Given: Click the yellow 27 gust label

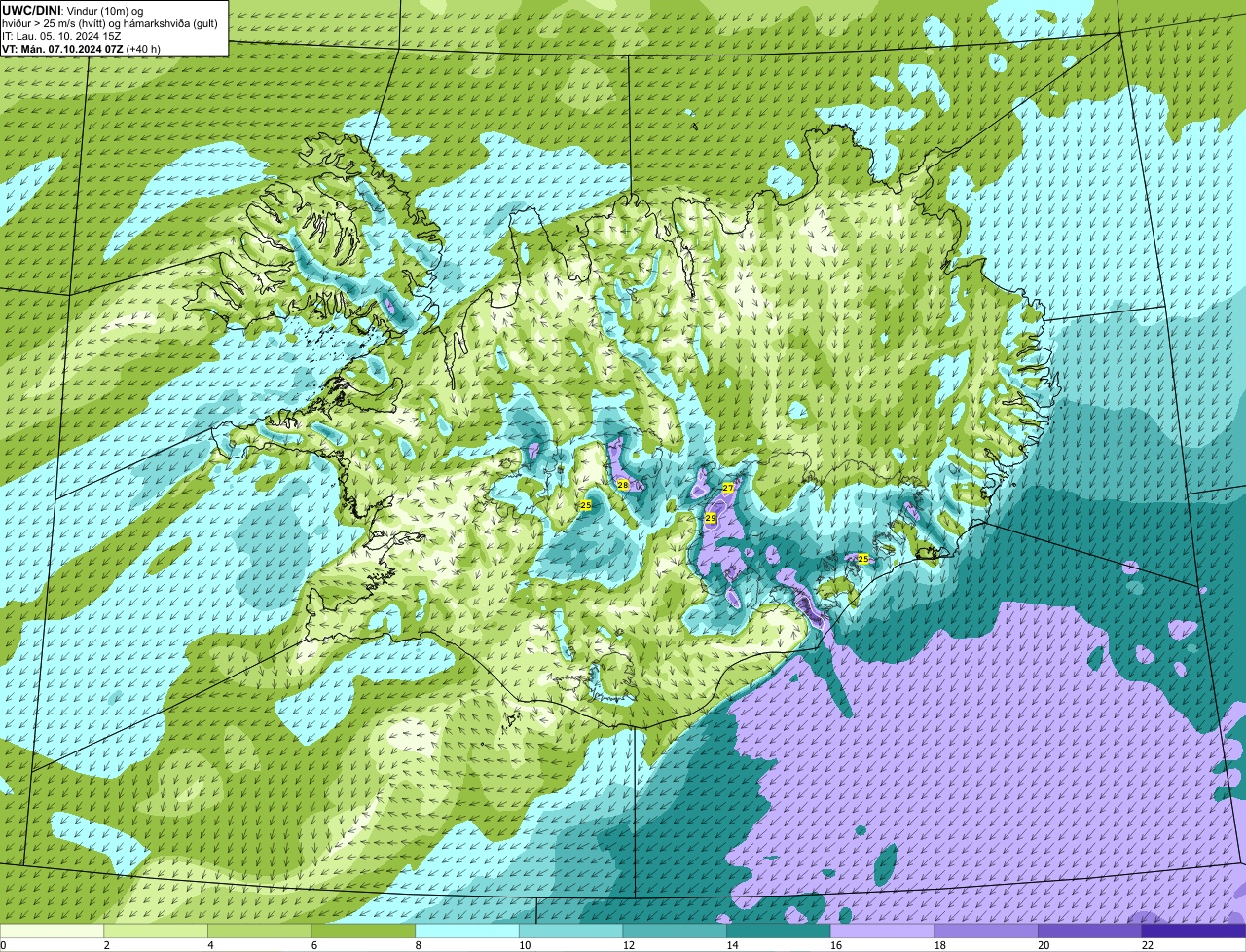Looking at the screenshot, I should pyautogui.click(x=728, y=488).
